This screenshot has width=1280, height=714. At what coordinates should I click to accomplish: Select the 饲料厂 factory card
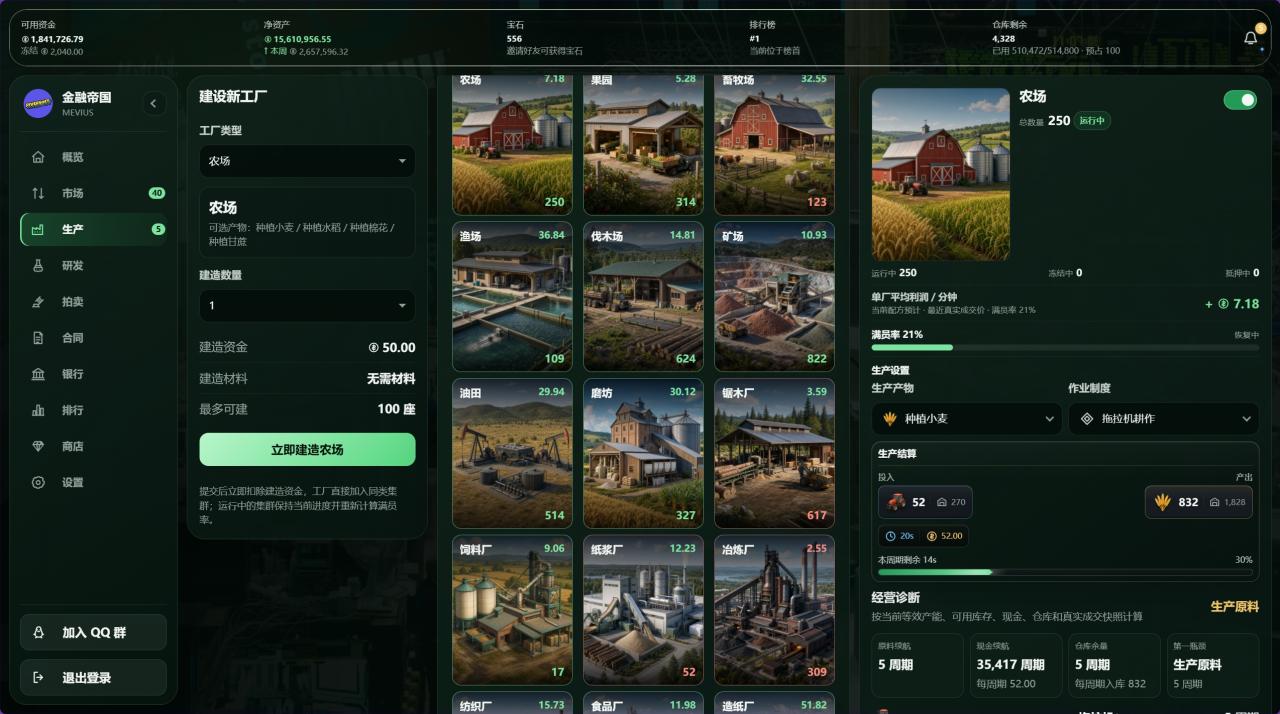coord(512,610)
